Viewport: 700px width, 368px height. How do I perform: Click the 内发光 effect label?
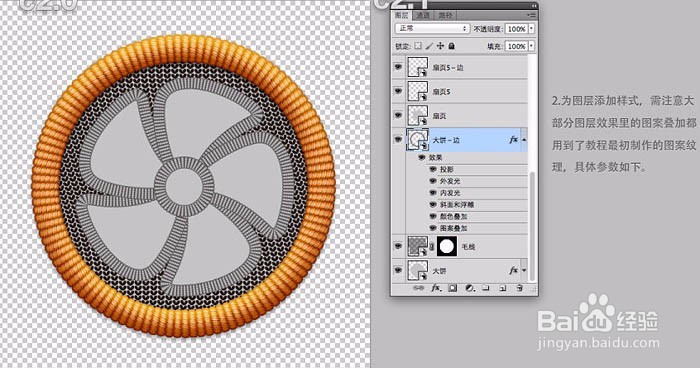coord(450,192)
